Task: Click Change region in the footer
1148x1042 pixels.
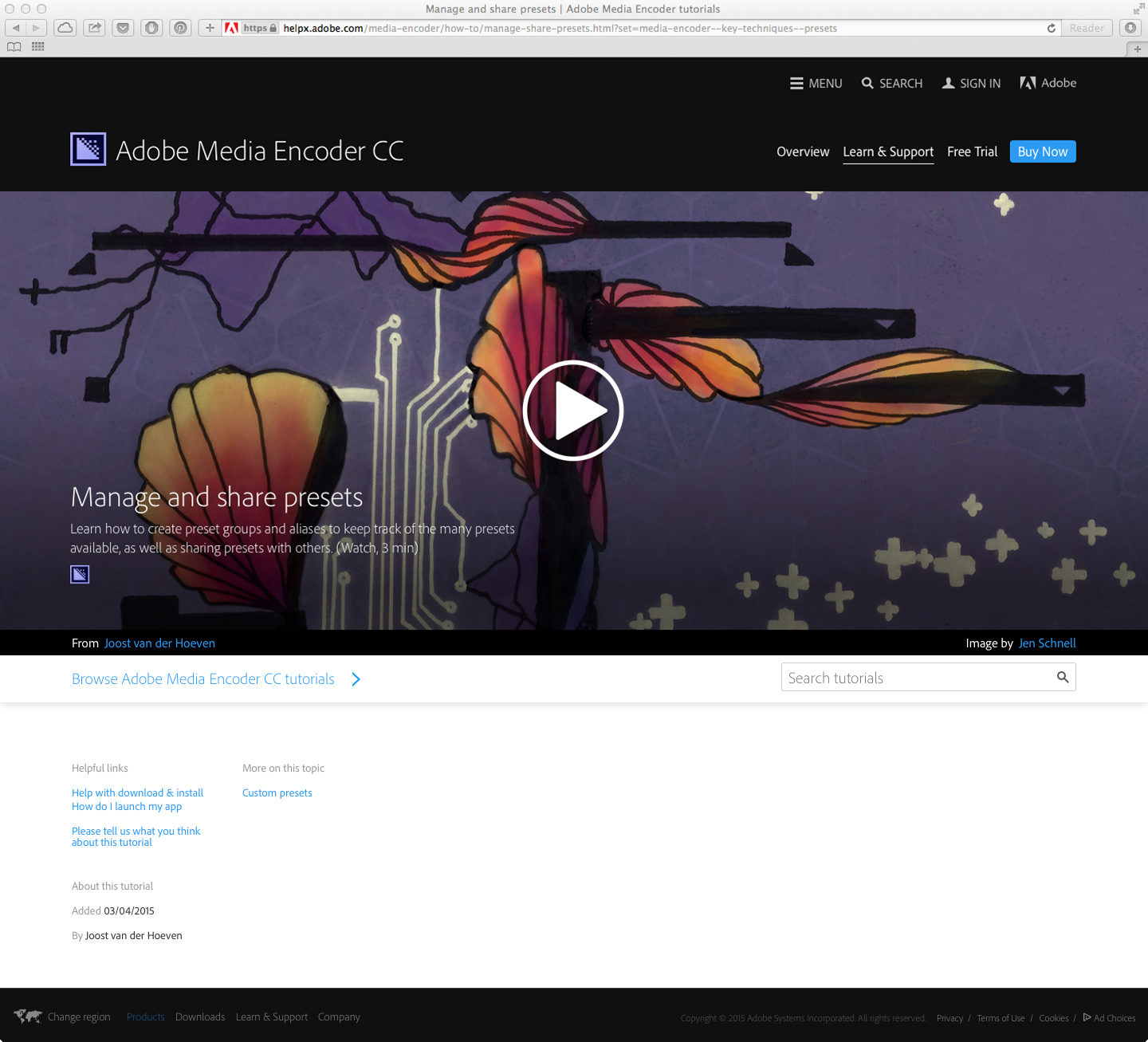Action: tap(79, 1016)
